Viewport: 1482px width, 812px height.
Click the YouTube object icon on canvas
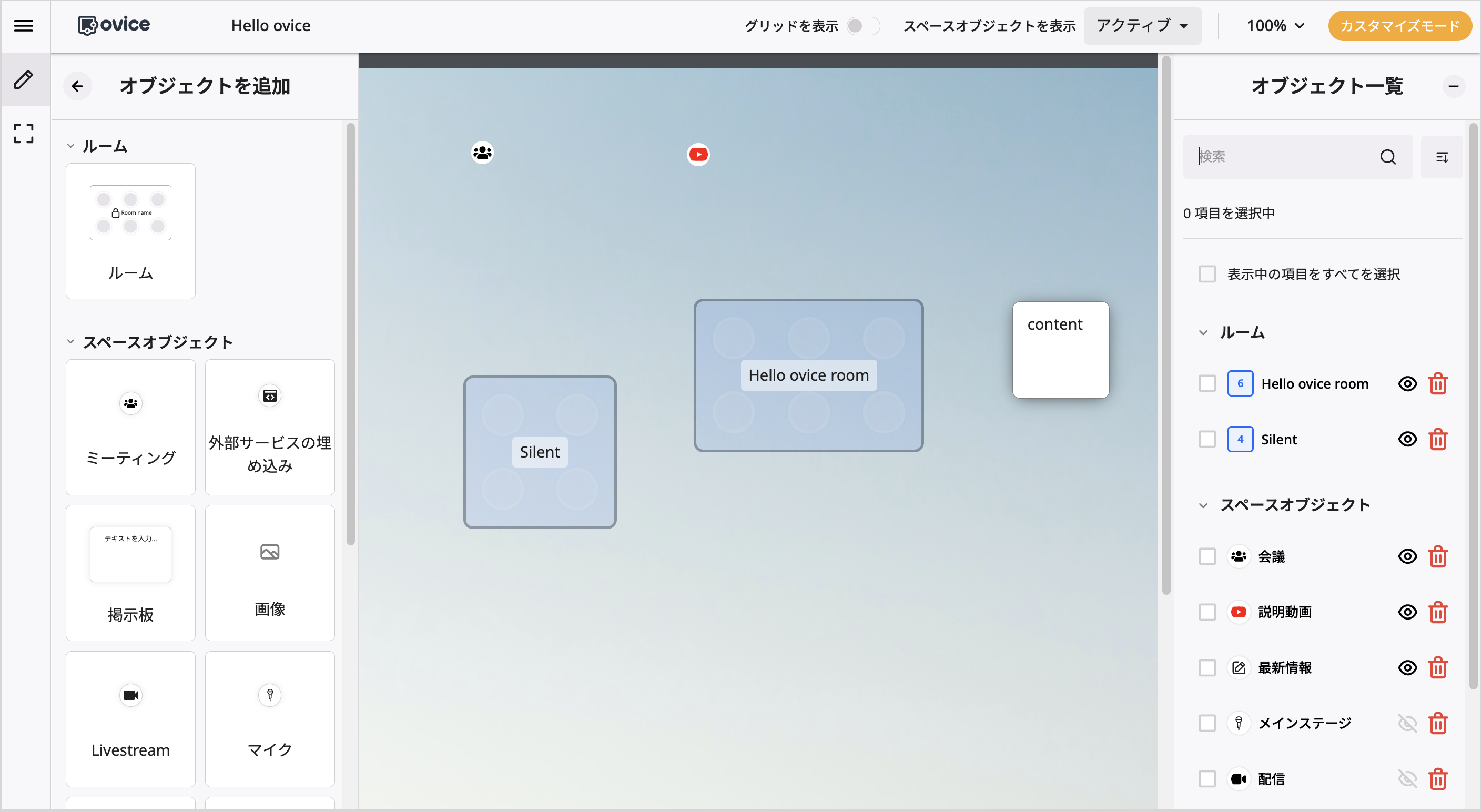click(x=698, y=155)
